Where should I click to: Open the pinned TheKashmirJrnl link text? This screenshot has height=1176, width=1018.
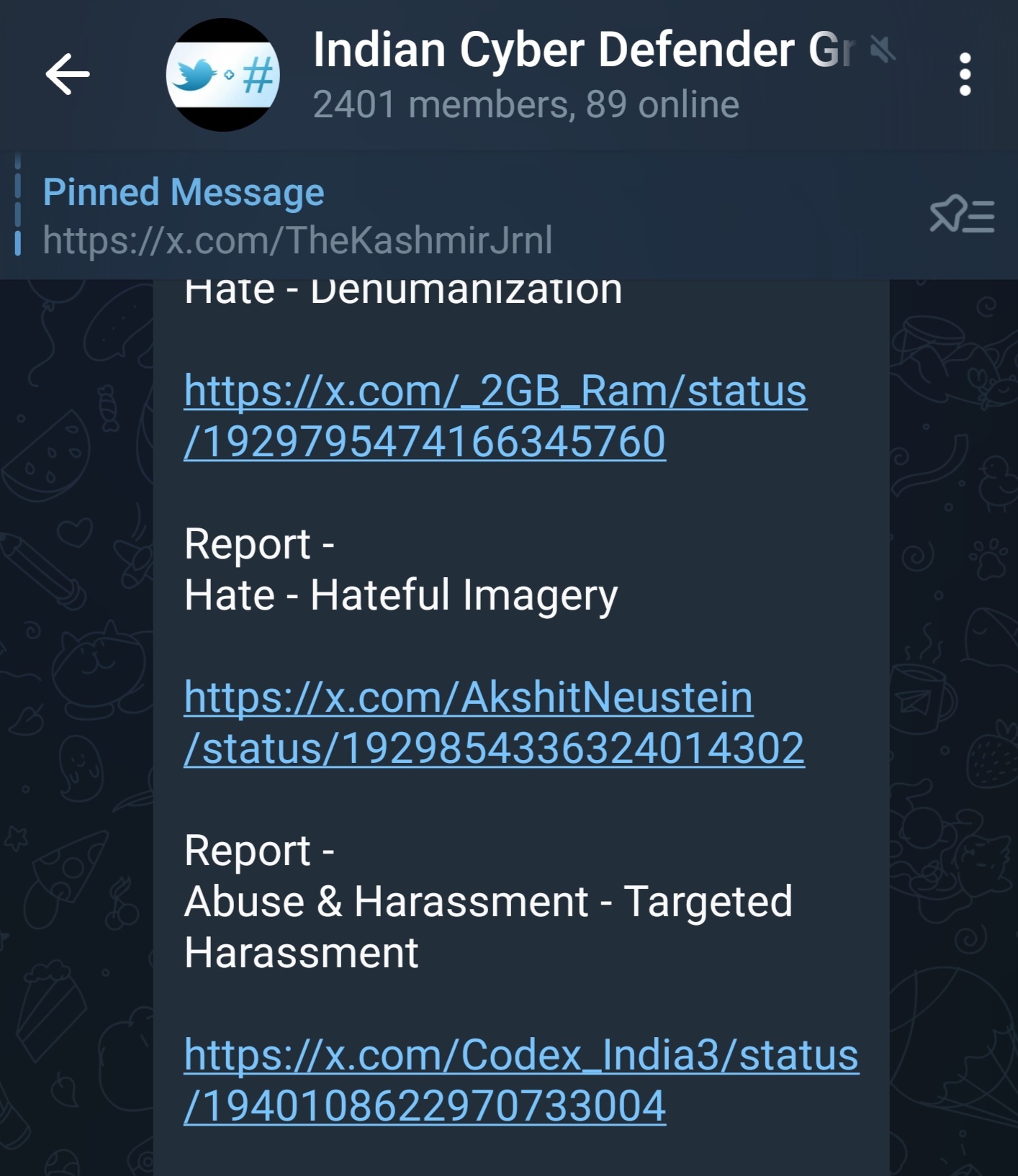[x=297, y=240]
